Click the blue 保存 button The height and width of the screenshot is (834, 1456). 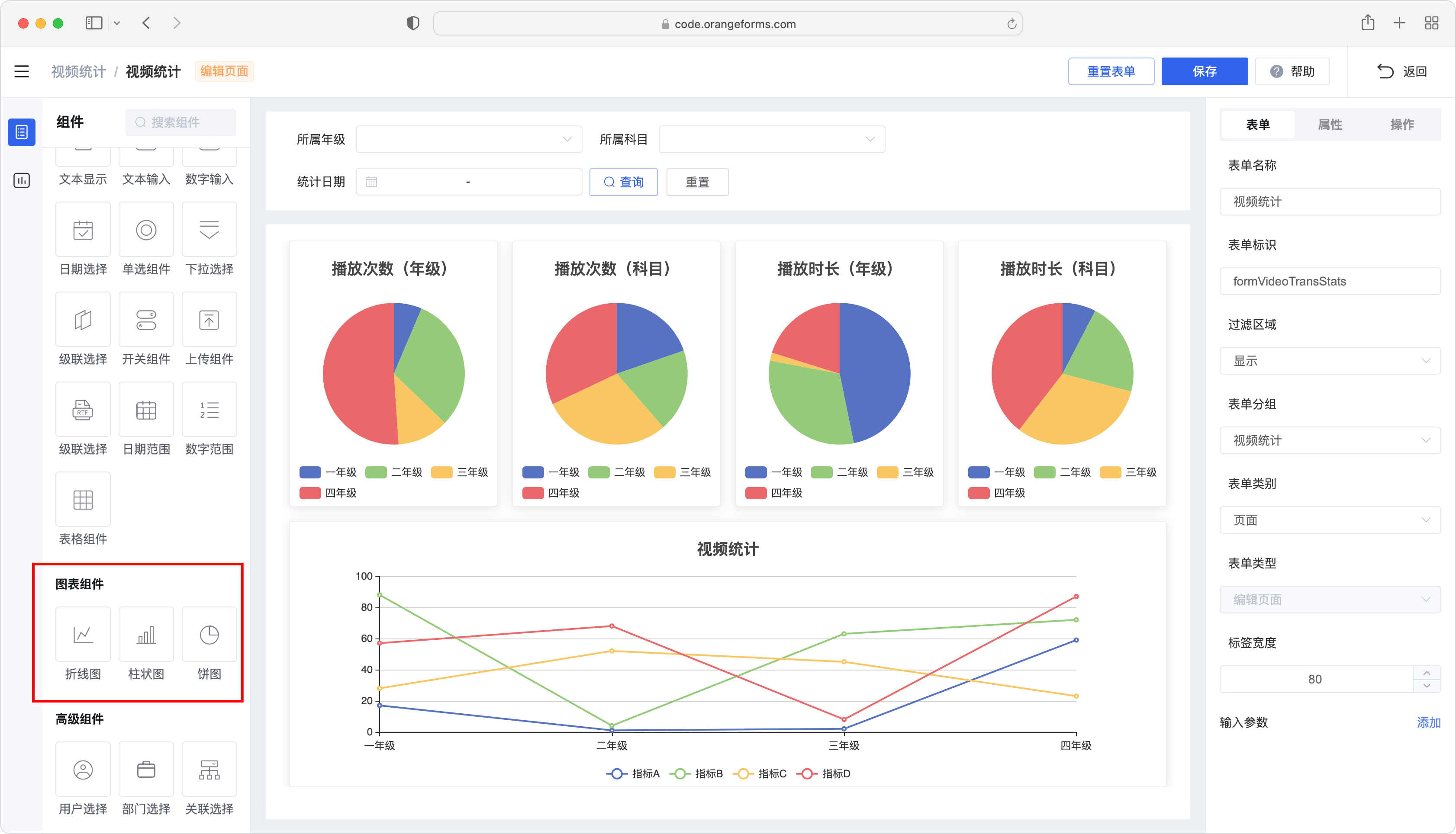click(1205, 71)
